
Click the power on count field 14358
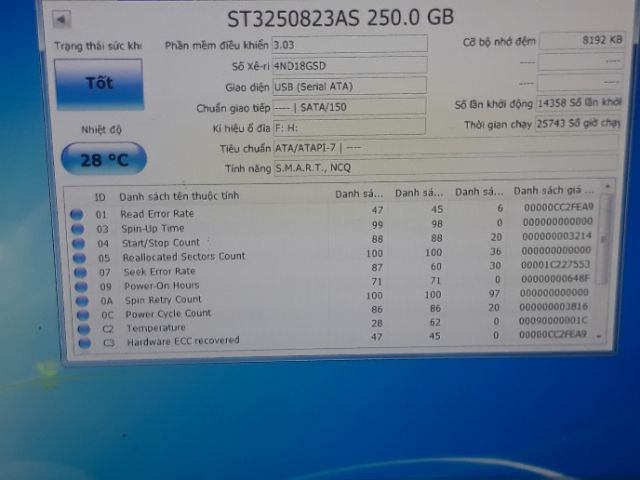[x=578, y=103]
